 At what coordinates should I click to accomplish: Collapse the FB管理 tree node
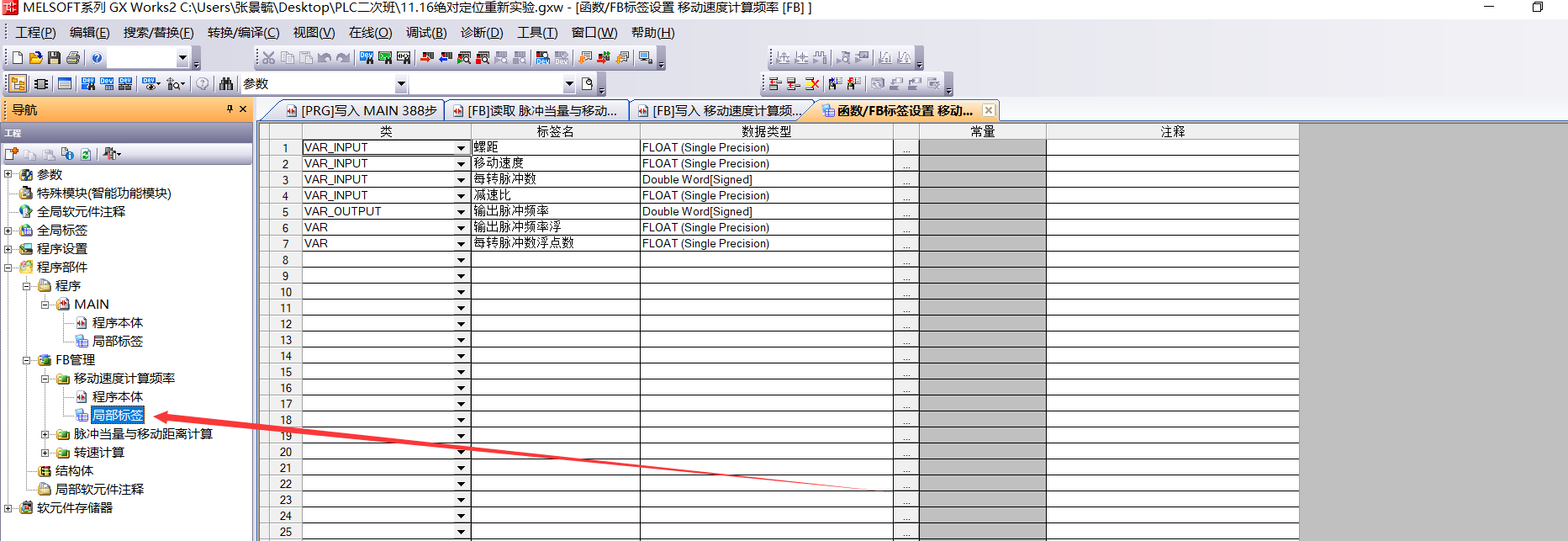[x=27, y=360]
